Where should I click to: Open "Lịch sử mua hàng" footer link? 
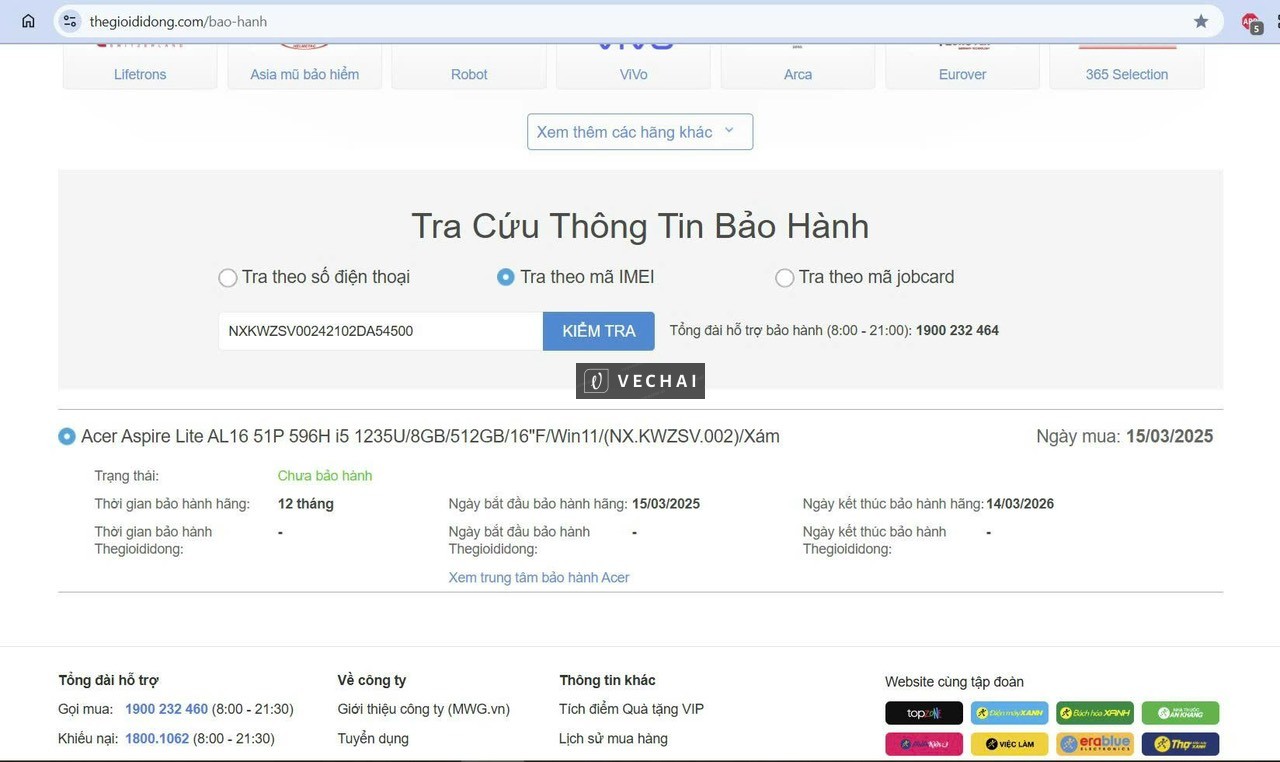click(613, 739)
